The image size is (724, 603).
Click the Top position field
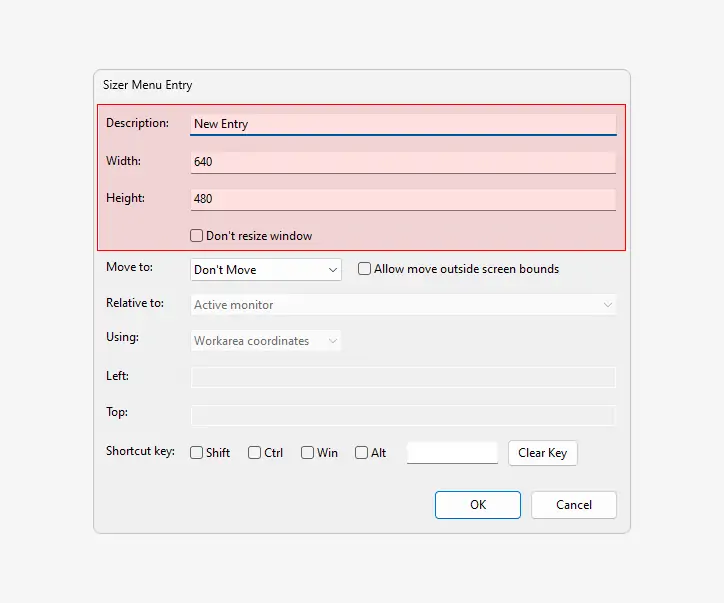402,414
